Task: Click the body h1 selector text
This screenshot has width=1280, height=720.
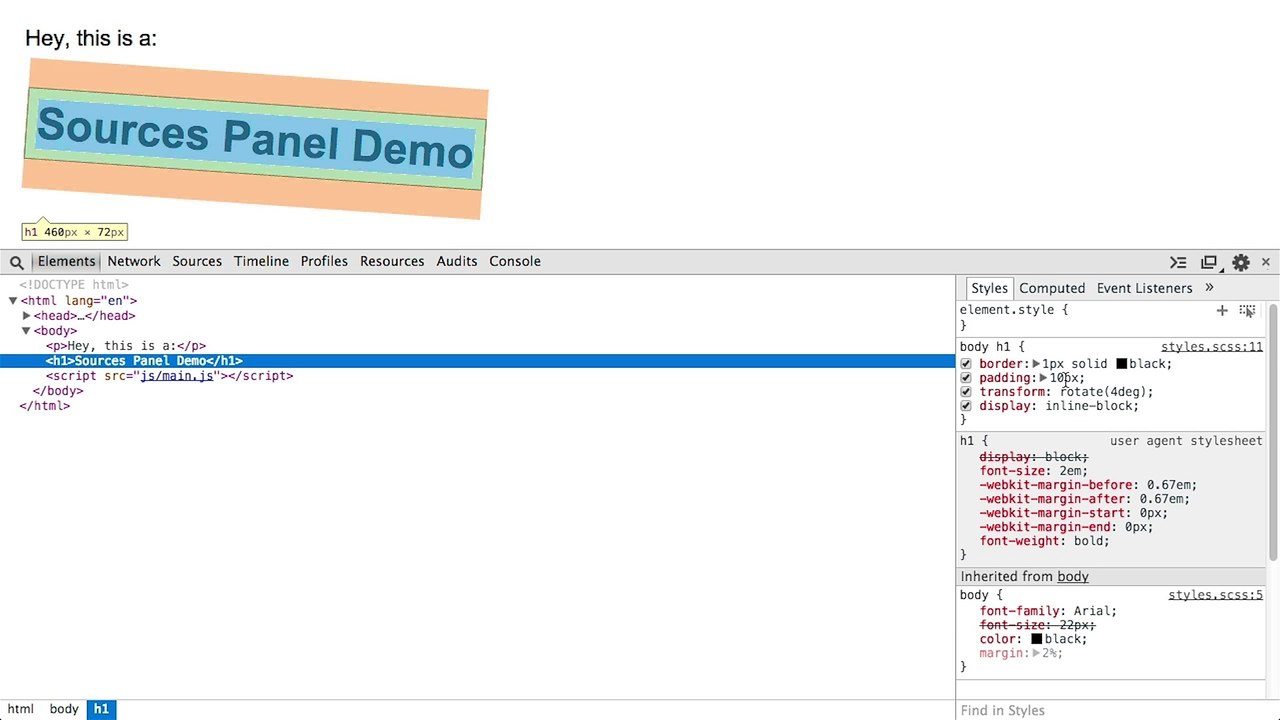Action: point(984,347)
